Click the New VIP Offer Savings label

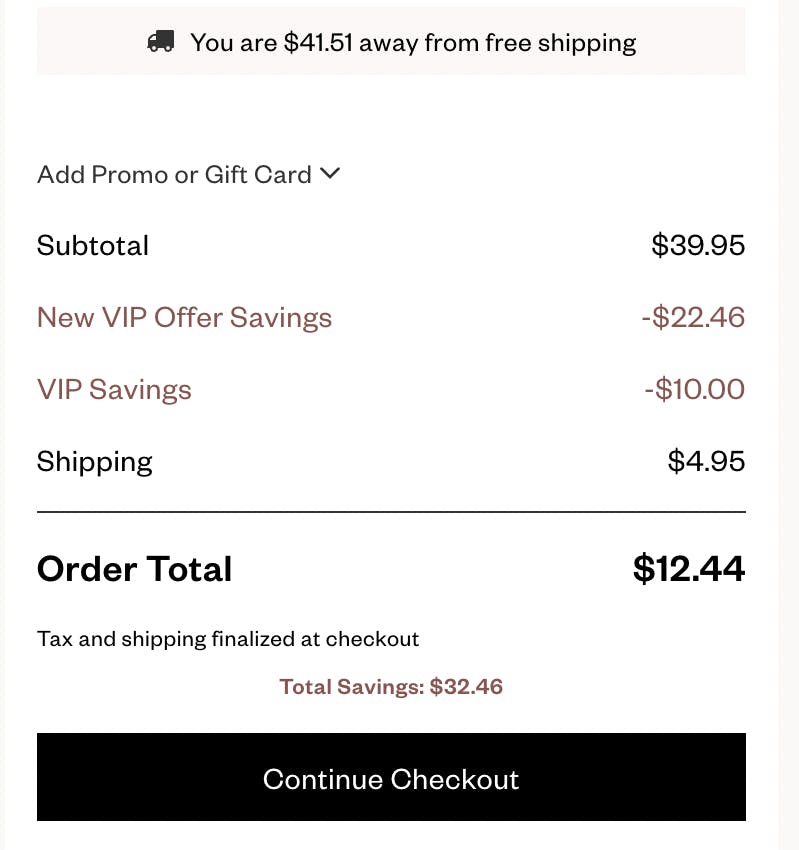pos(184,318)
